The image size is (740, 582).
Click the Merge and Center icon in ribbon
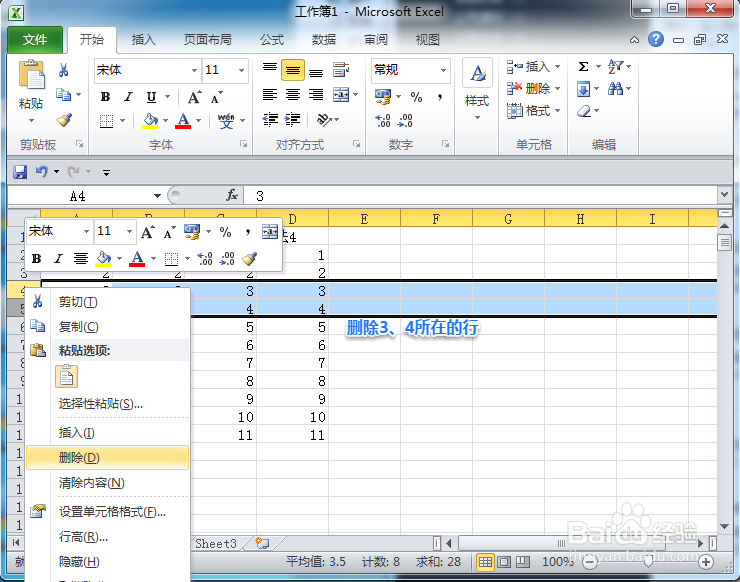[341, 95]
